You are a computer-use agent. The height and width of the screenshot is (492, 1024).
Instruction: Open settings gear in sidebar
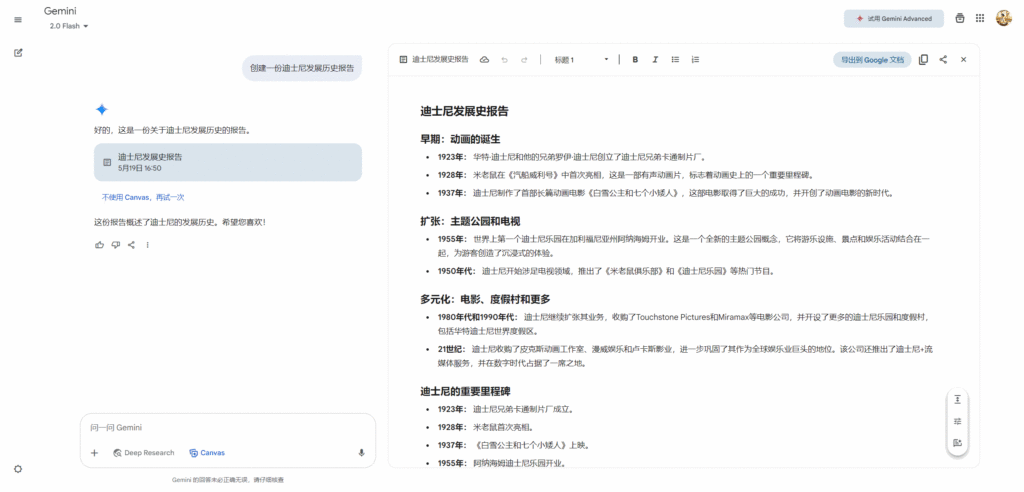[18, 469]
